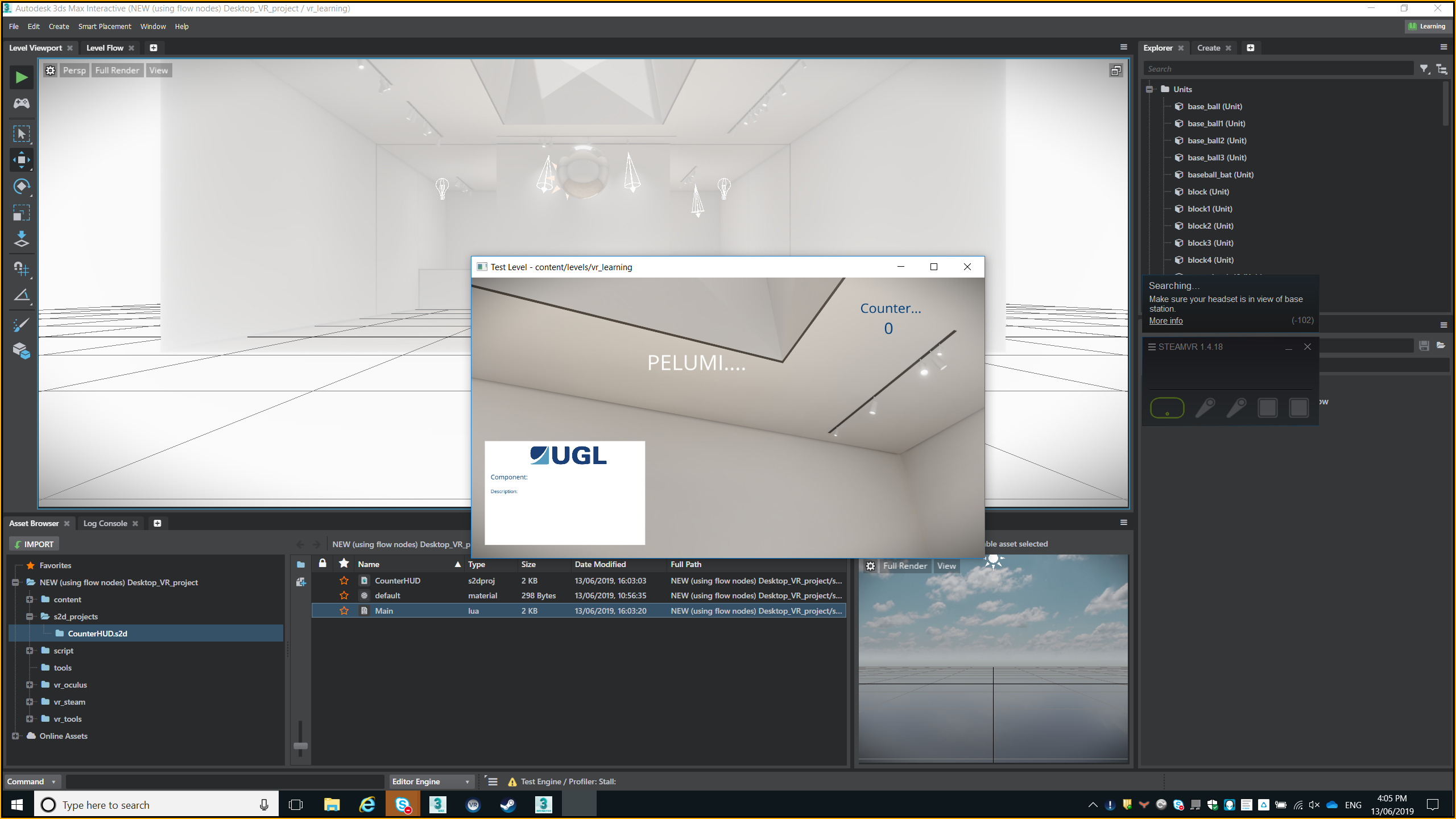Expand the content folder in Asset Browser

[30, 599]
